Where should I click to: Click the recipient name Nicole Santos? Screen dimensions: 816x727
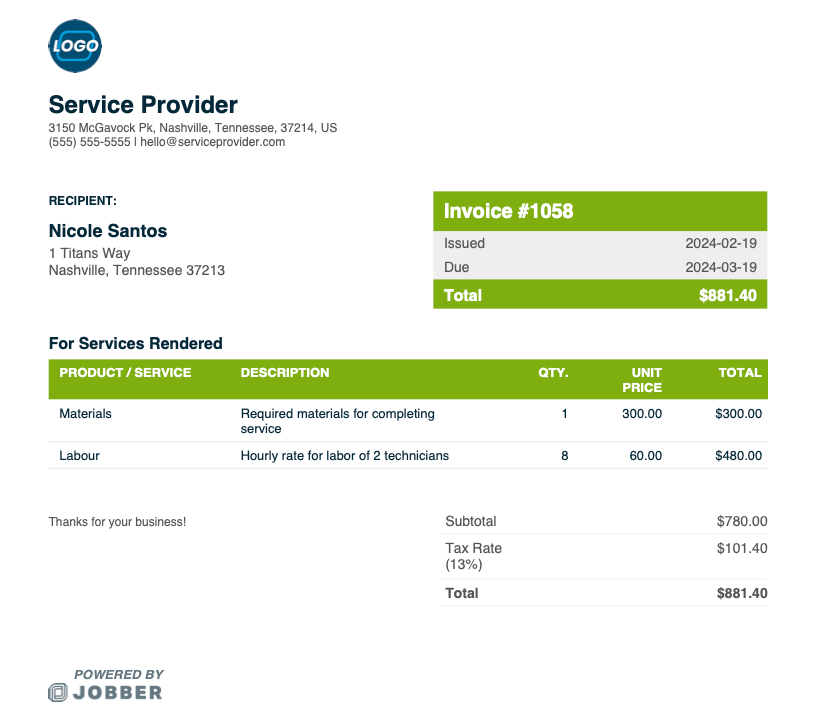coord(108,231)
